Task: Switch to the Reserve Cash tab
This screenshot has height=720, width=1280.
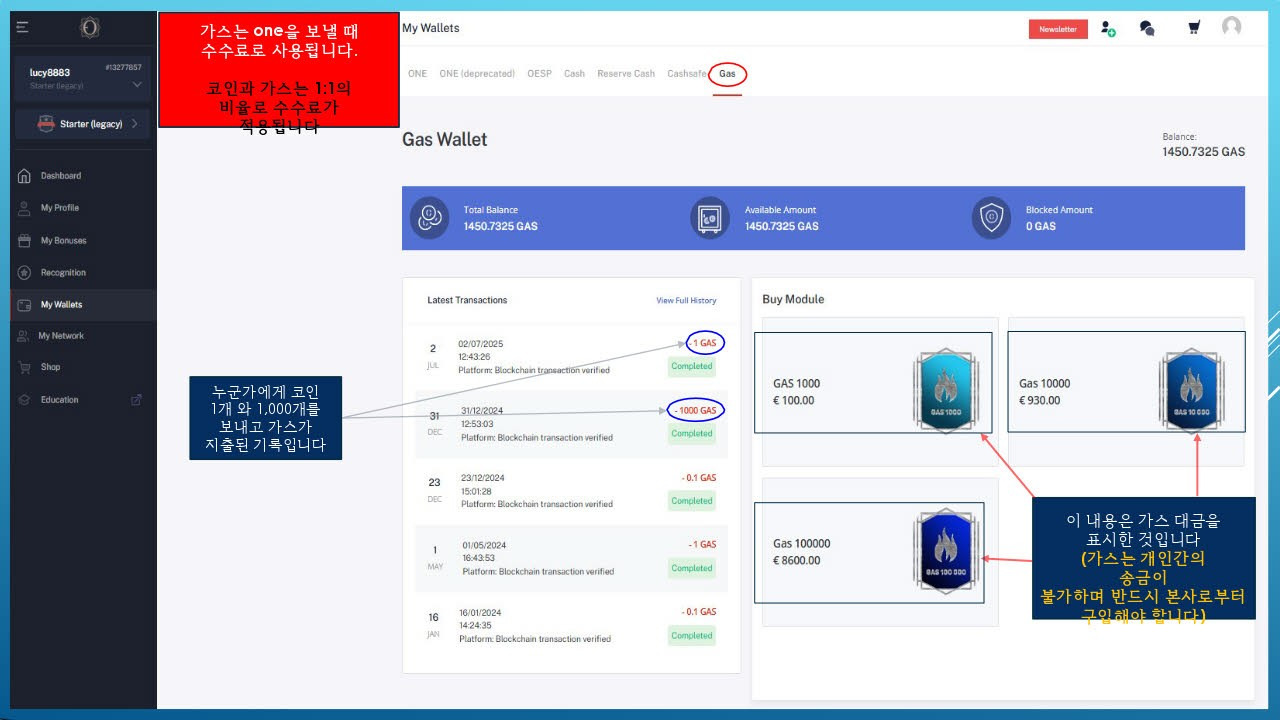Action: (626, 74)
